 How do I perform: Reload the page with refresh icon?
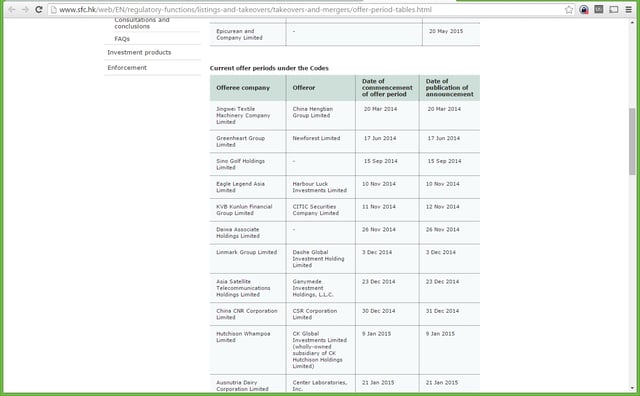pos(39,9)
